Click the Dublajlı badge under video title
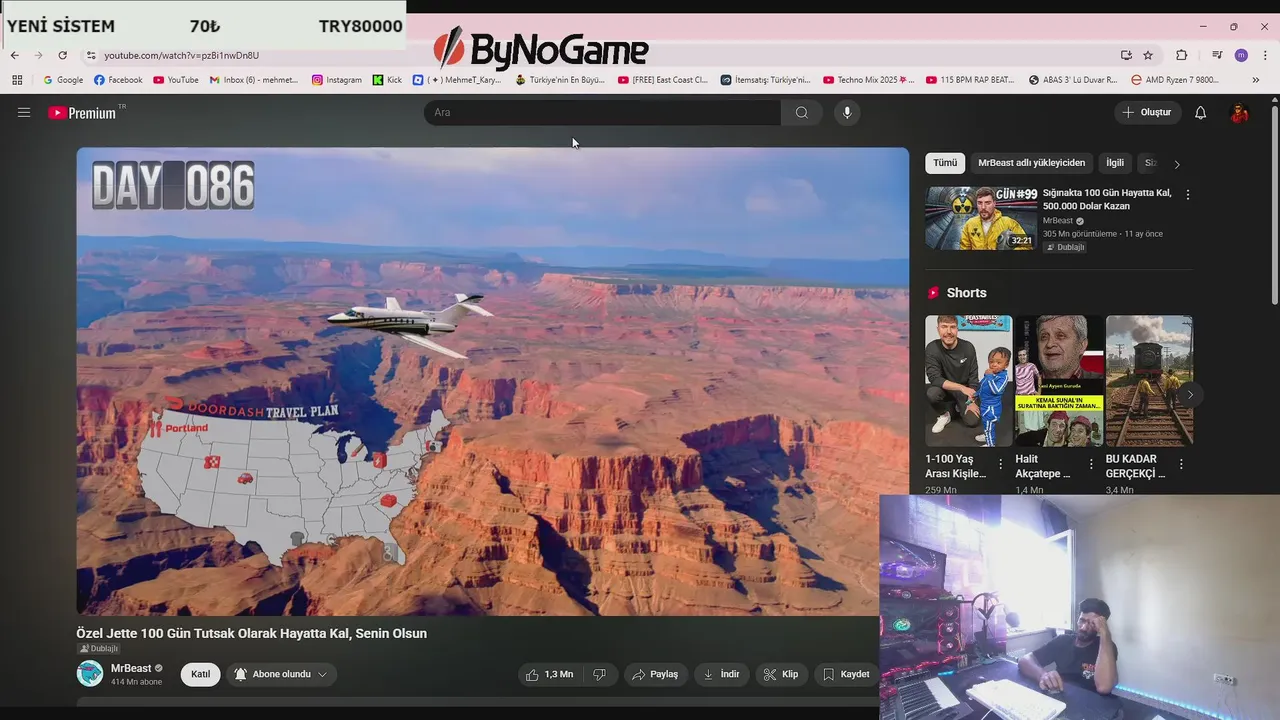 (98, 649)
